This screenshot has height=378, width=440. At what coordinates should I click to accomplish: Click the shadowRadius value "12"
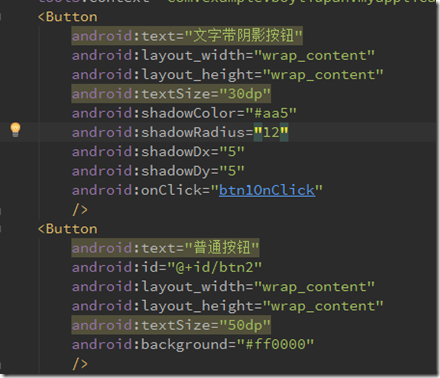click(x=271, y=133)
